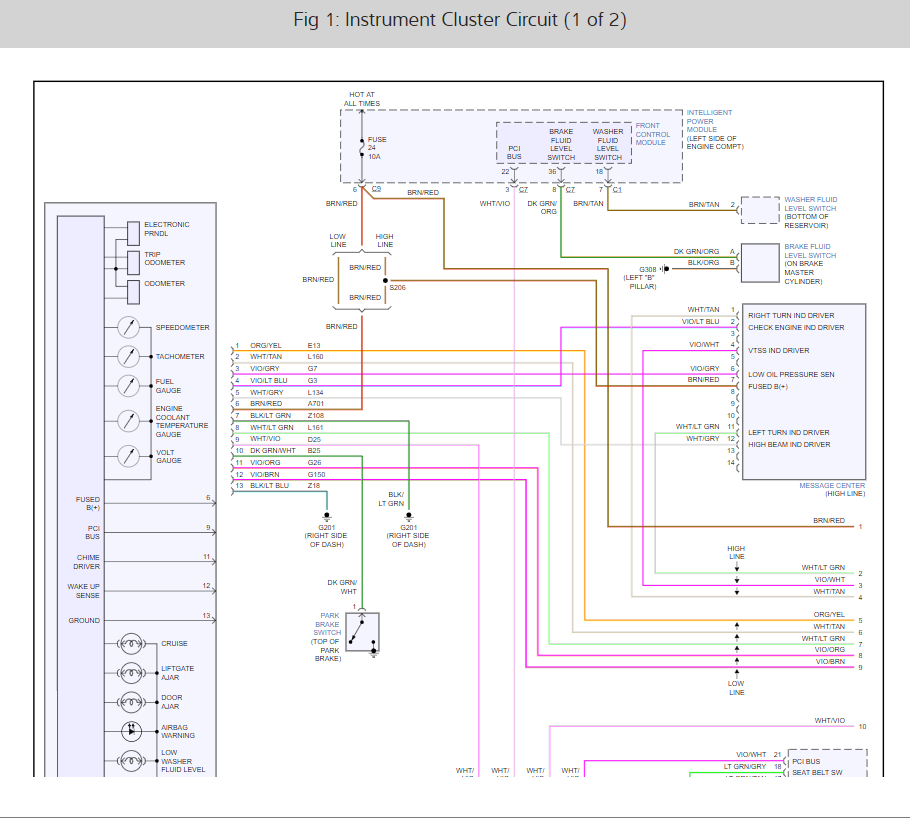The height and width of the screenshot is (818, 910).
Task: Select circuit code Z108
Action: pyautogui.click(x=316, y=416)
